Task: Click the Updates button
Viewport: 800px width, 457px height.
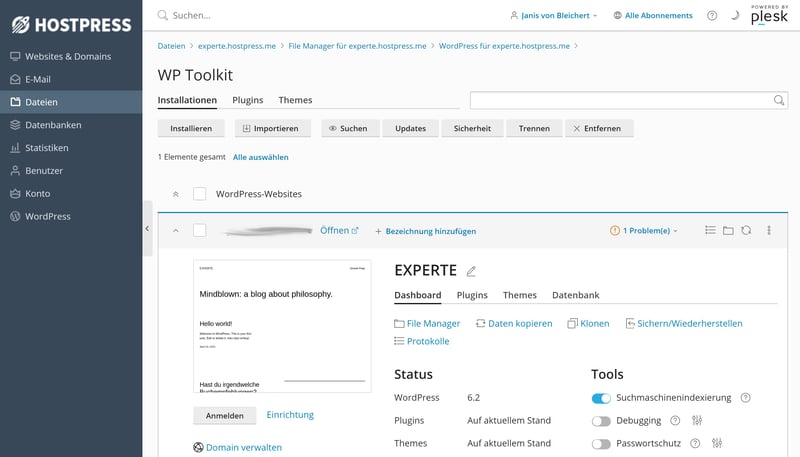Action: pyautogui.click(x=410, y=129)
